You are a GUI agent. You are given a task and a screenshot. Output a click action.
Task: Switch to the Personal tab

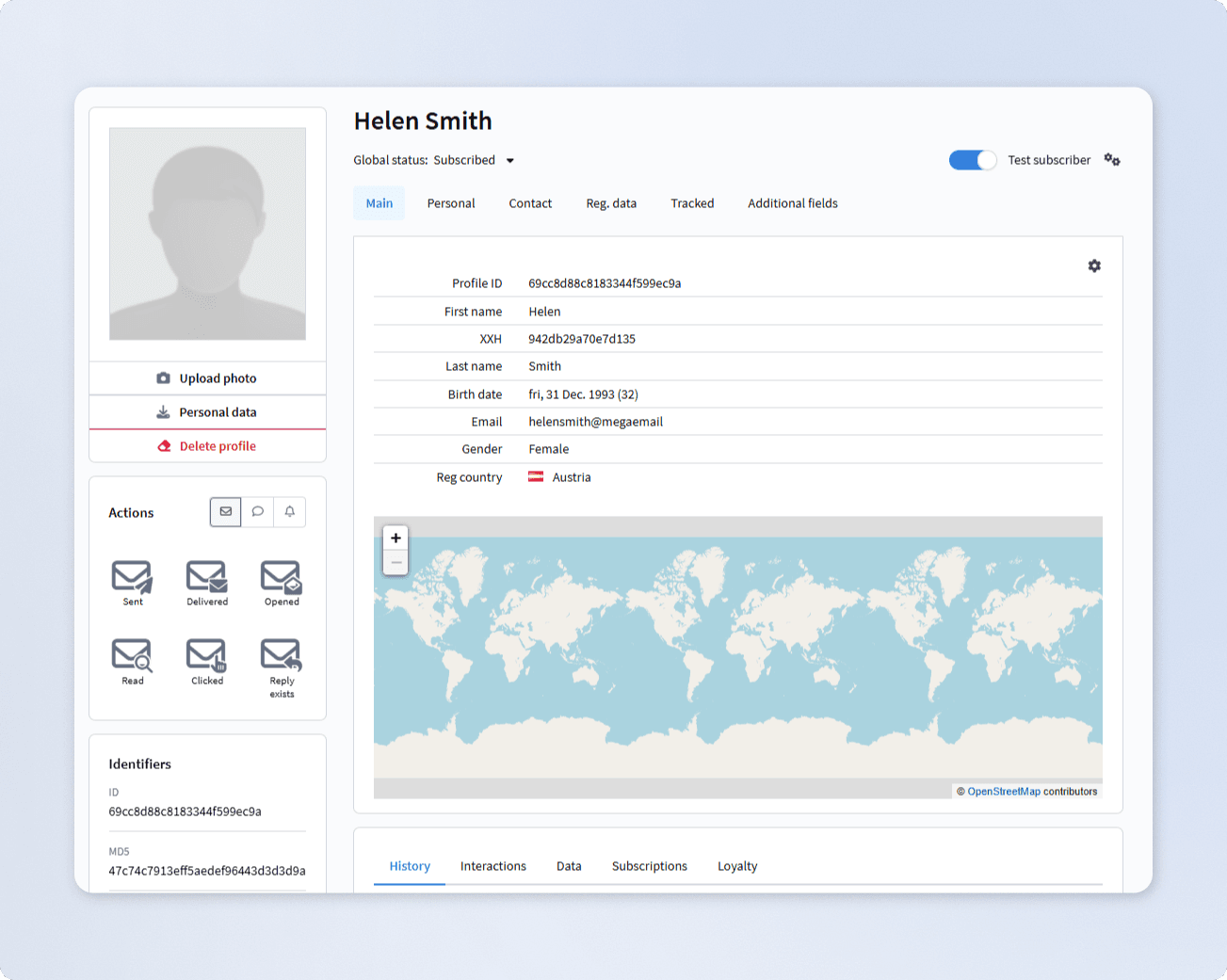point(451,203)
